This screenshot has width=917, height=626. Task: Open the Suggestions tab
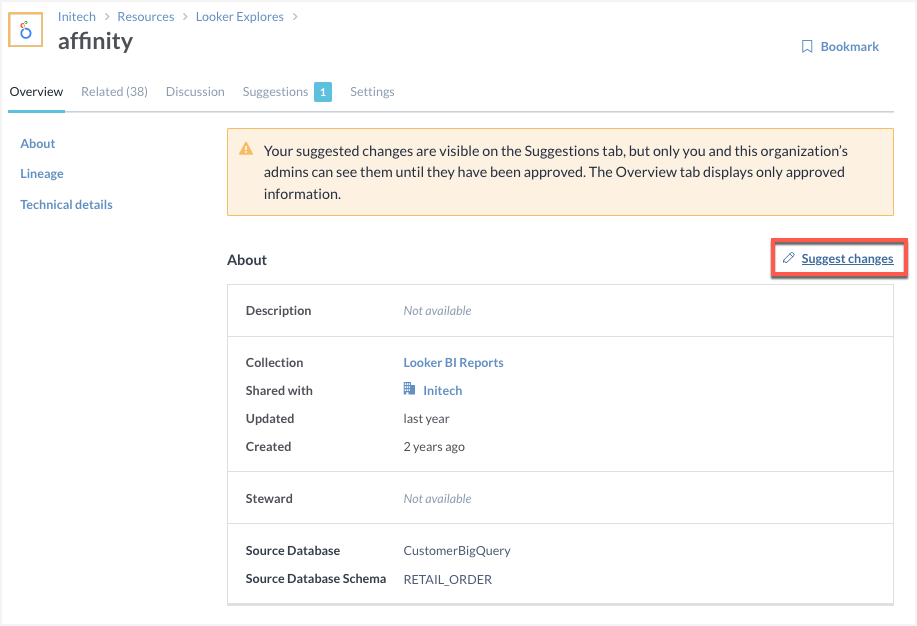(275, 92)
